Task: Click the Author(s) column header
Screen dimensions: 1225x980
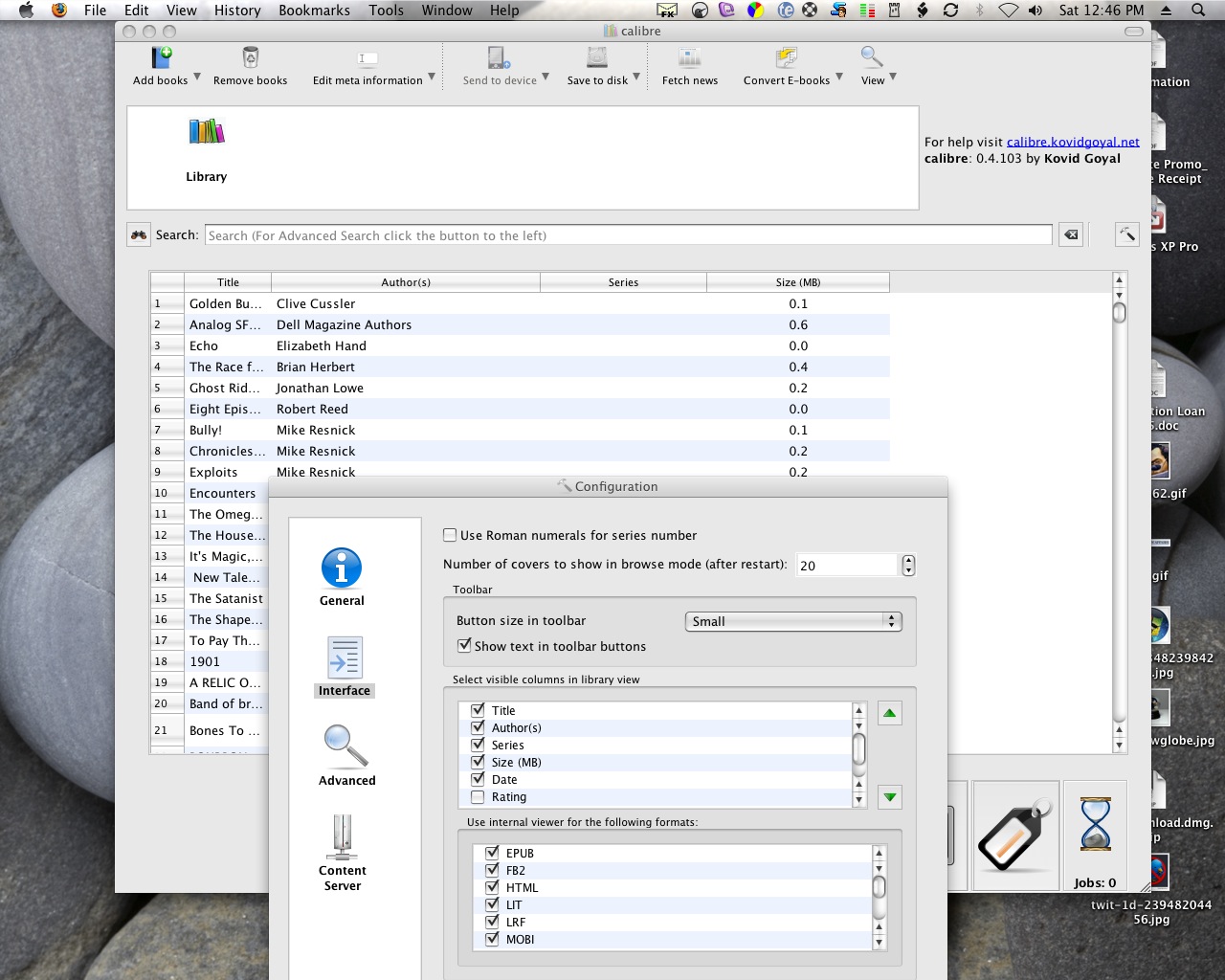Action: click(x=406, y=282)
